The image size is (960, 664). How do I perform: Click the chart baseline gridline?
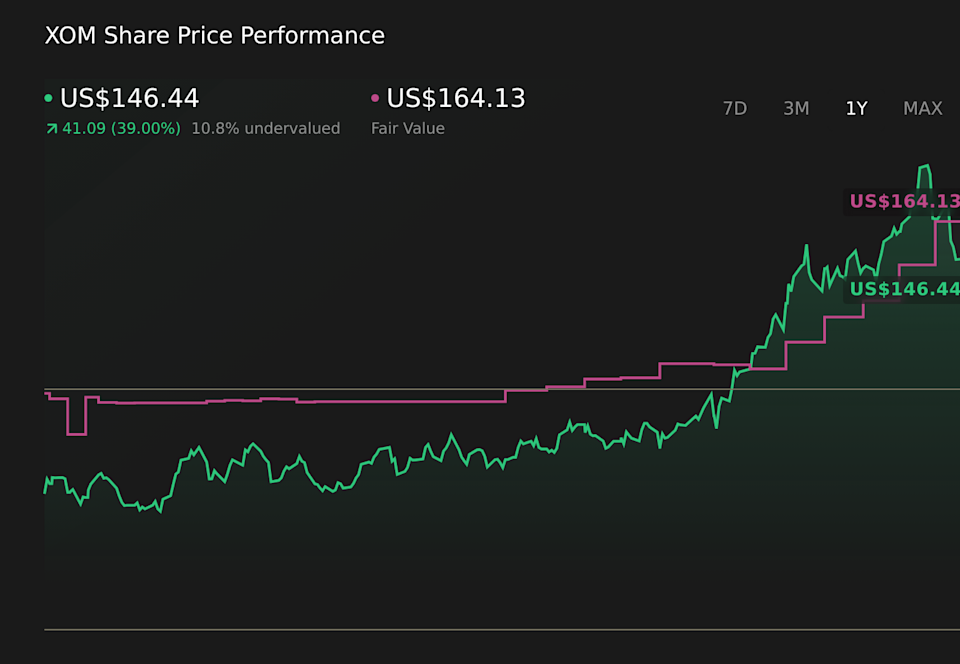click(400, 390)
